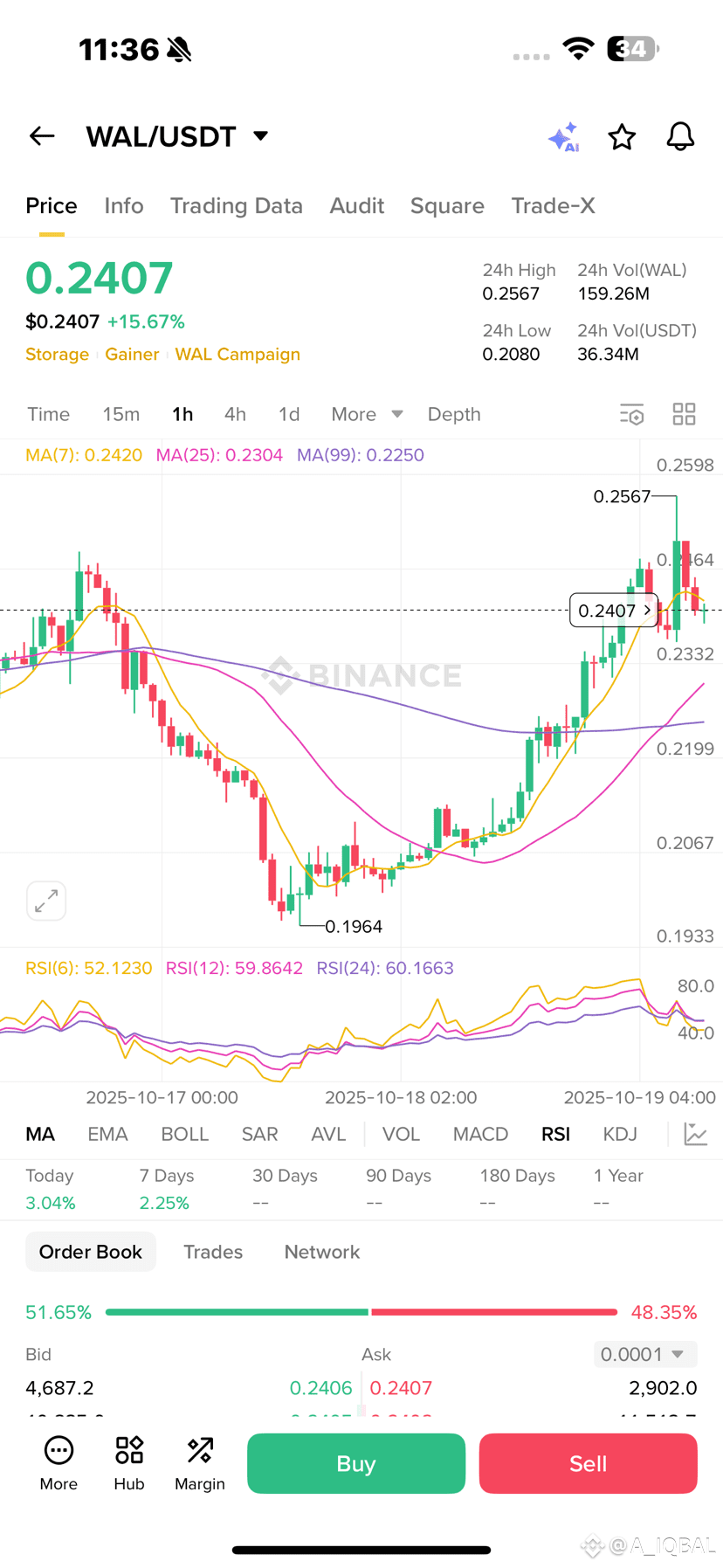The height and width of the screenshot is (1568, 723).
Task: Open the Trading Data tab
Action: click(x=237, y=206)
